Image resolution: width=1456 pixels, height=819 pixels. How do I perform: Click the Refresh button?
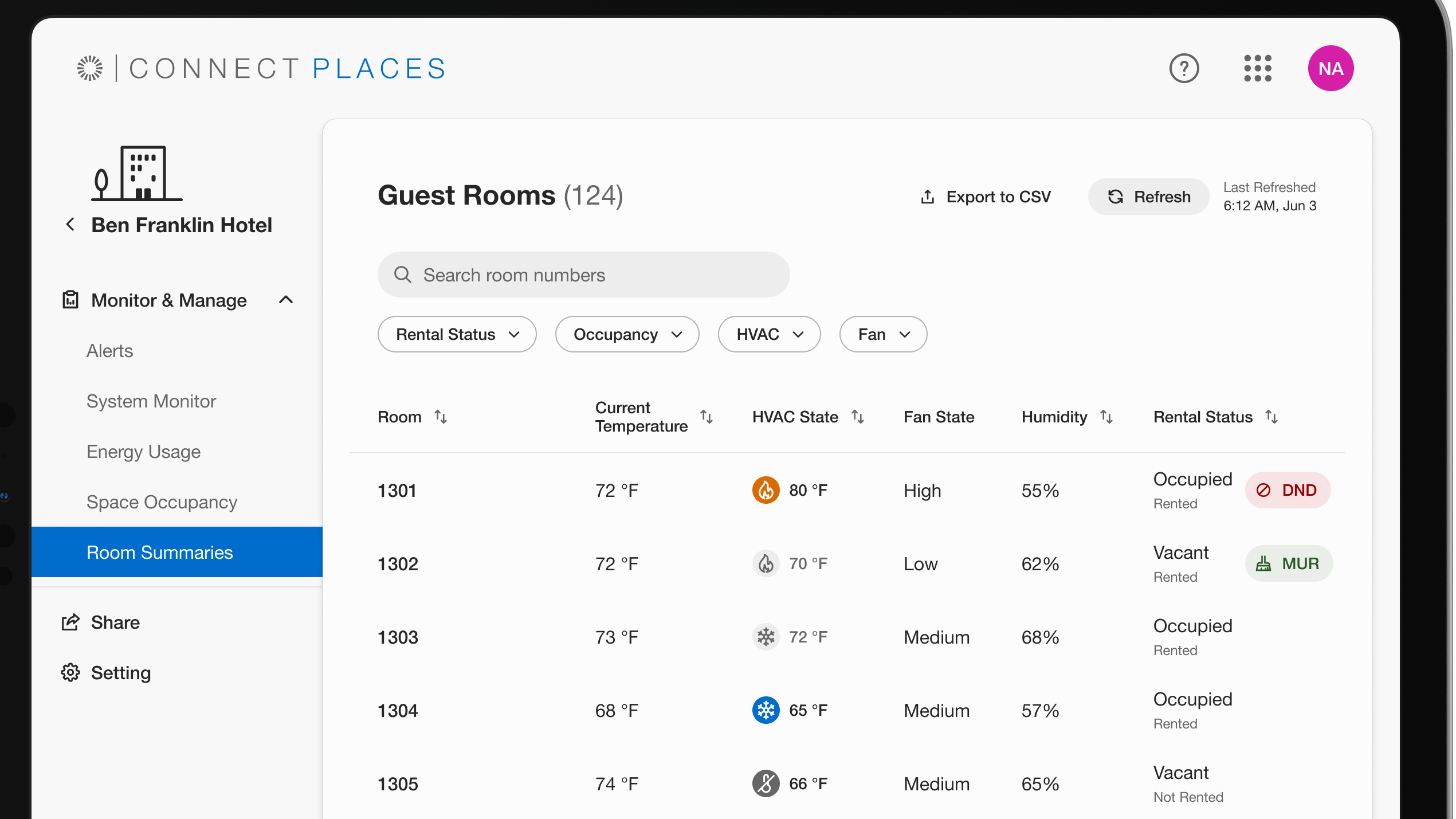click(x=1148, y=197)
